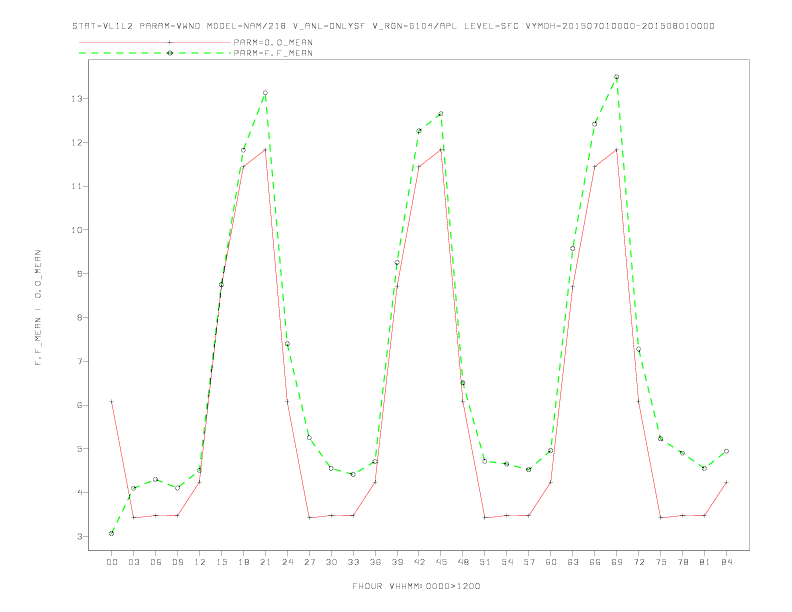Click the x-axis tick label 45
This screenshot has width=792, height=612.
[441, 562]
